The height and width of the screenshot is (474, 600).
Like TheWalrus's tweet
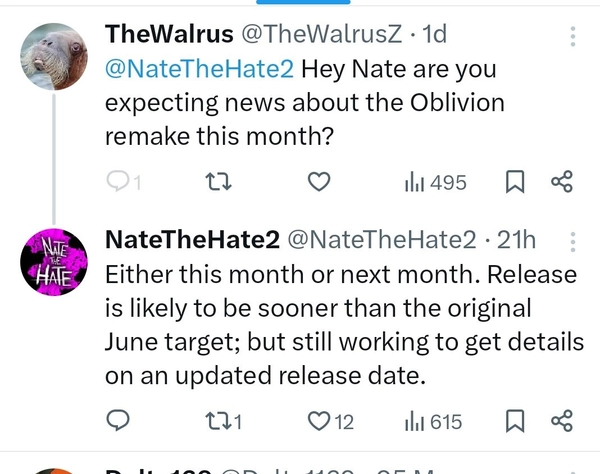click(318, 182)
